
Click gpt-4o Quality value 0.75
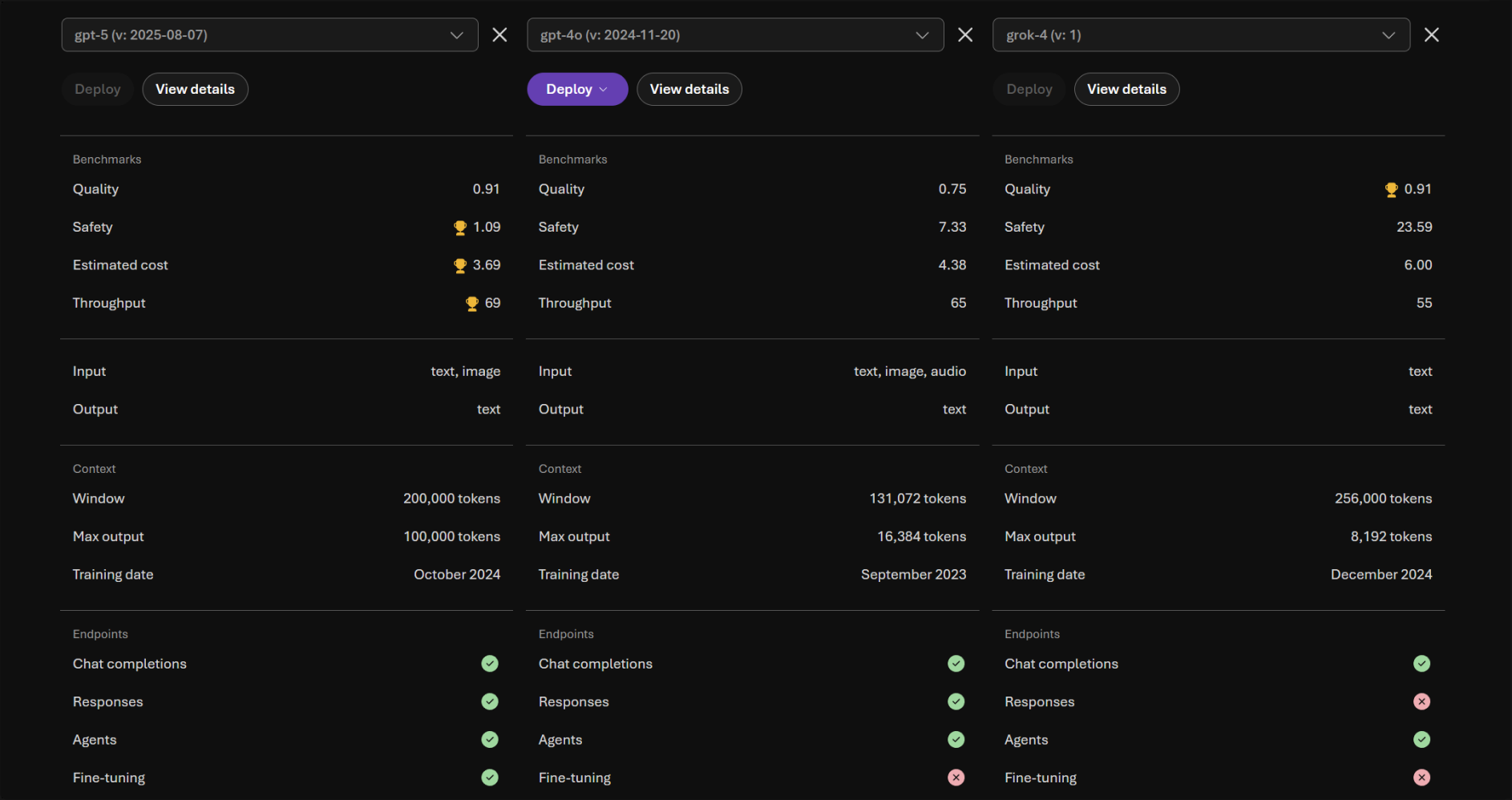click(952, 189)
